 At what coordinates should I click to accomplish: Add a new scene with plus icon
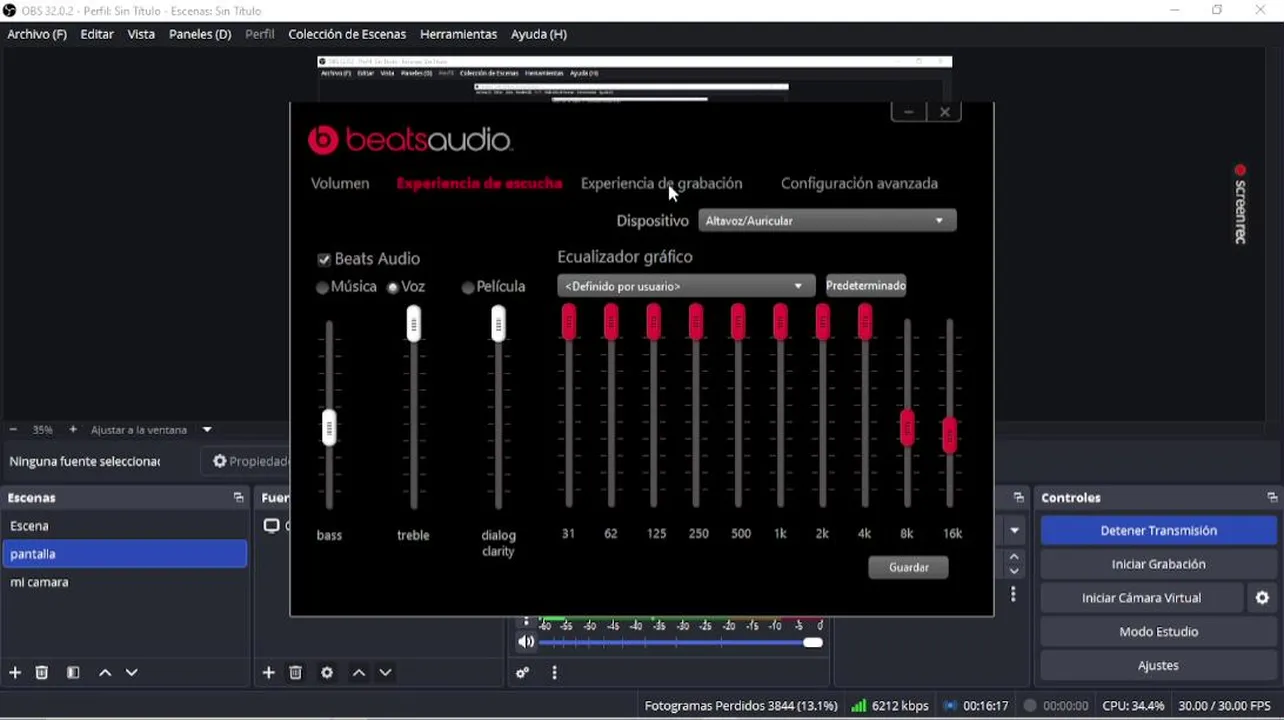tap(15, 673)
